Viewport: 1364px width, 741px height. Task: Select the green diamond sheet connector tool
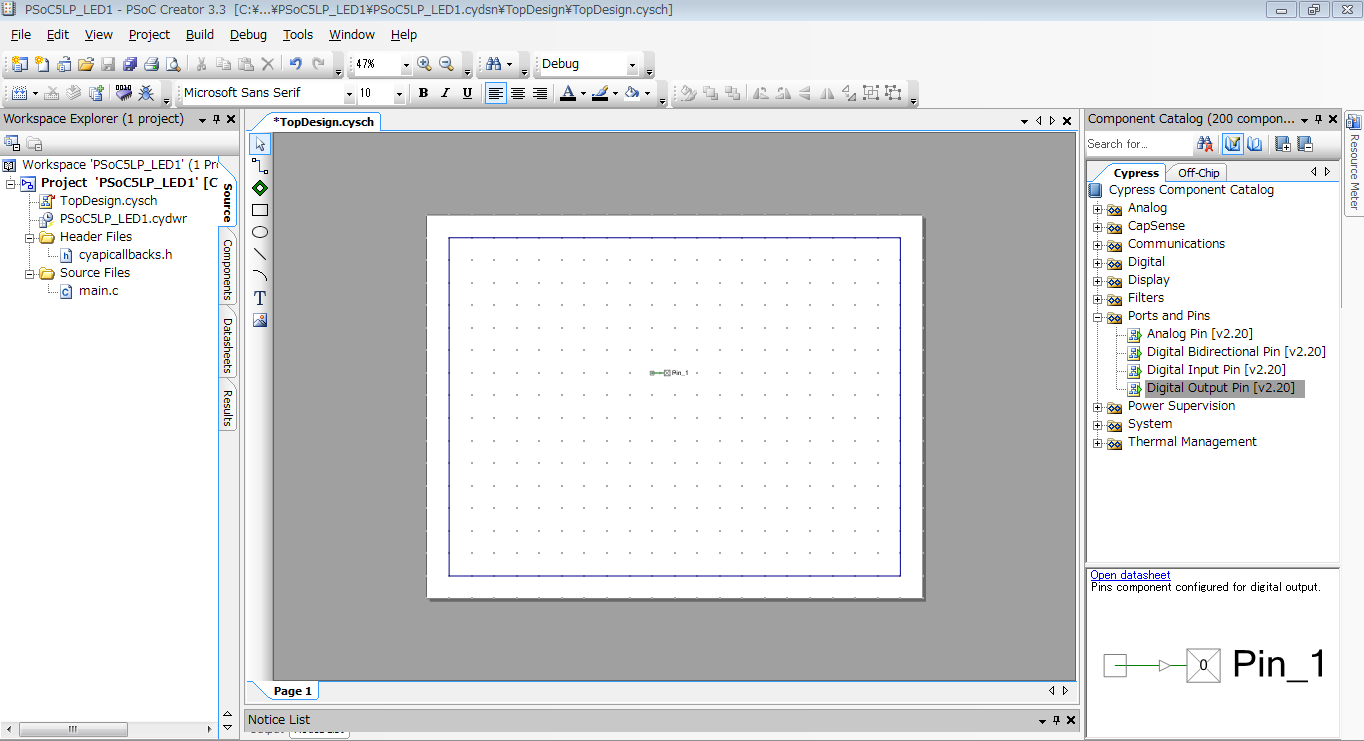pos(260,188)
